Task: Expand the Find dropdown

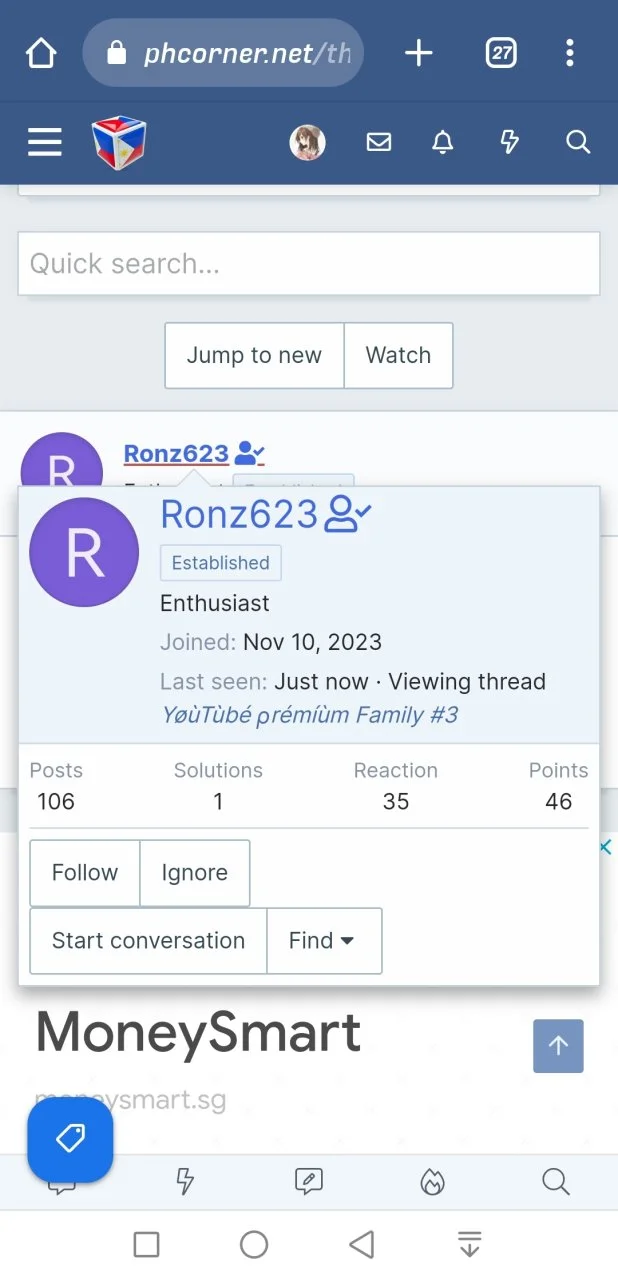Action: click(x=324, y=941)
